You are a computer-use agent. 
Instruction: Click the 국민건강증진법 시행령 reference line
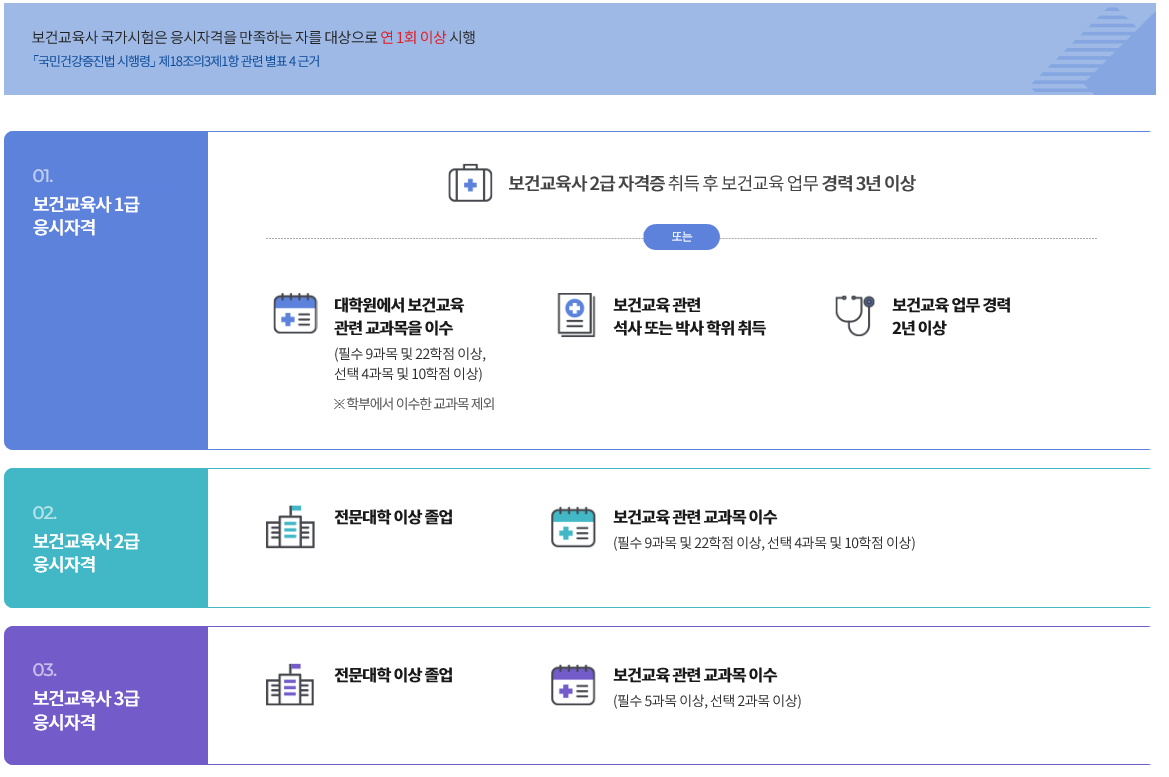175,61
